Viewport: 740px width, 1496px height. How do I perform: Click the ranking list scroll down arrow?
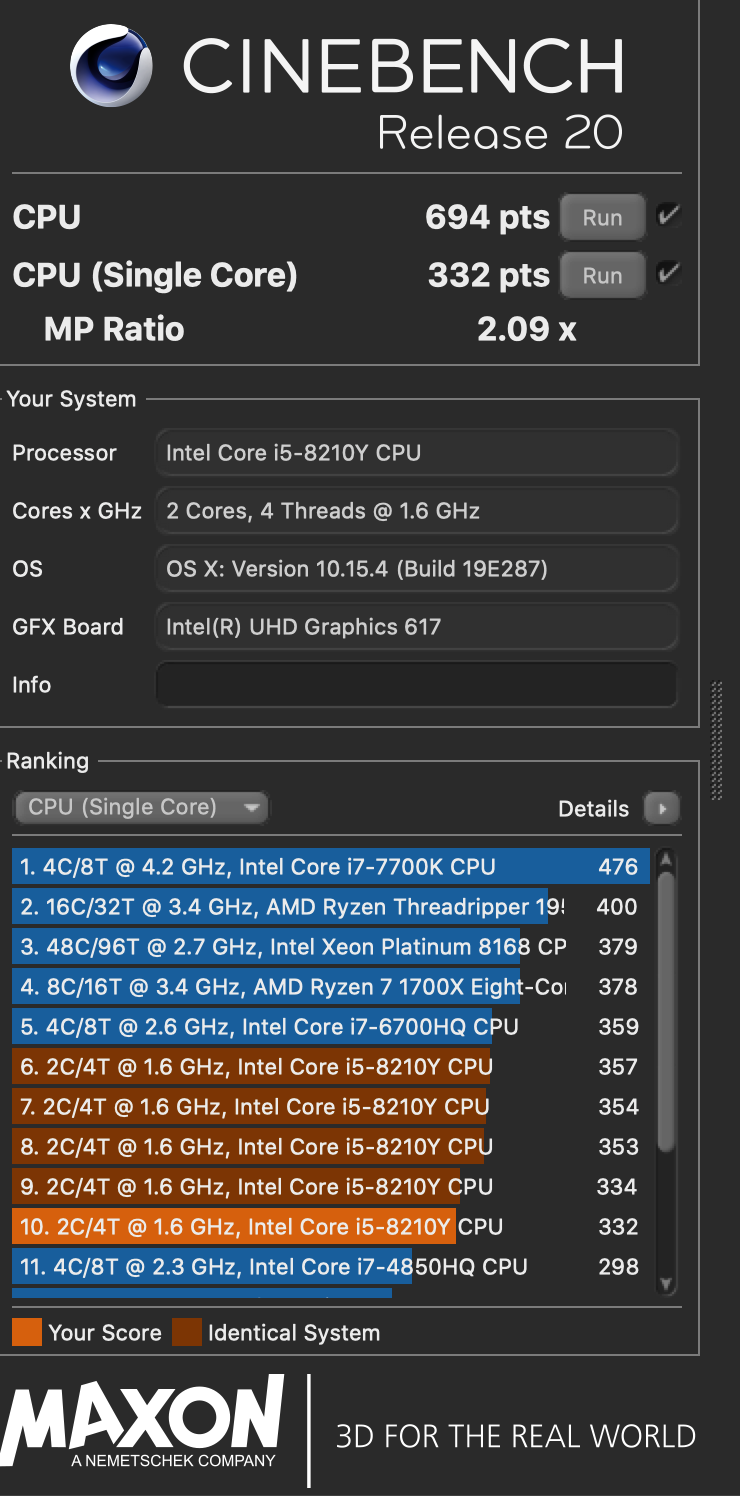pos(666,1284)
